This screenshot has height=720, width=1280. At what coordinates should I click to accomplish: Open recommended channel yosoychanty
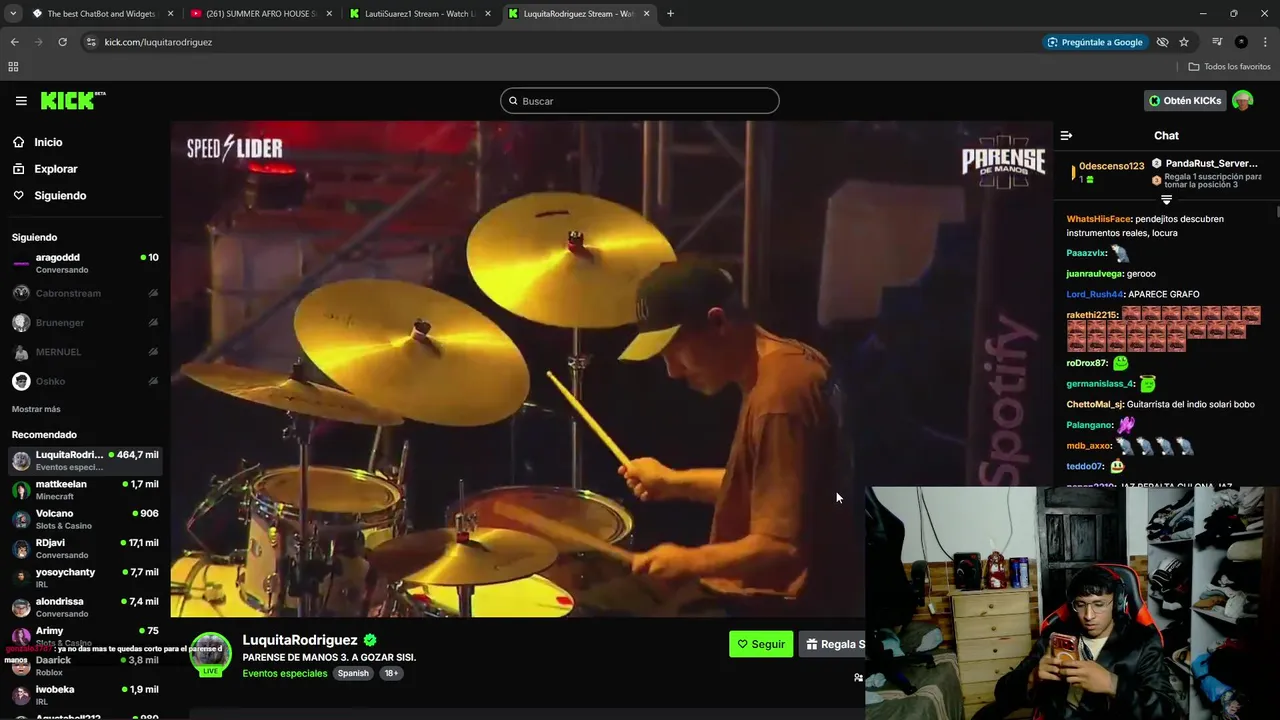85,578
